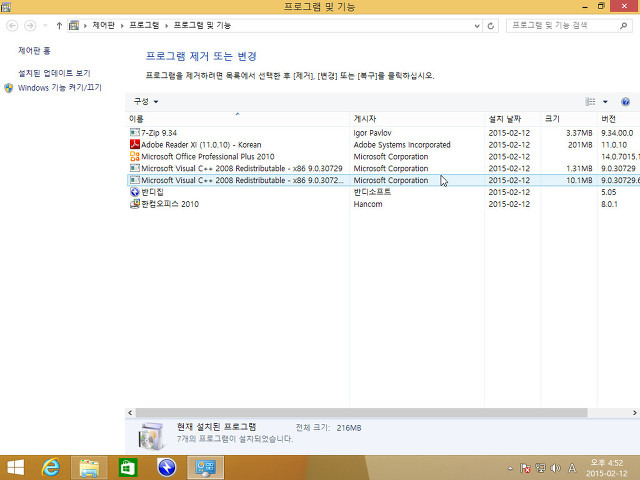Show hidden tray icons arrow
Image resolution: width=640 pixels, height=480 pixels.
pos(510,468)
